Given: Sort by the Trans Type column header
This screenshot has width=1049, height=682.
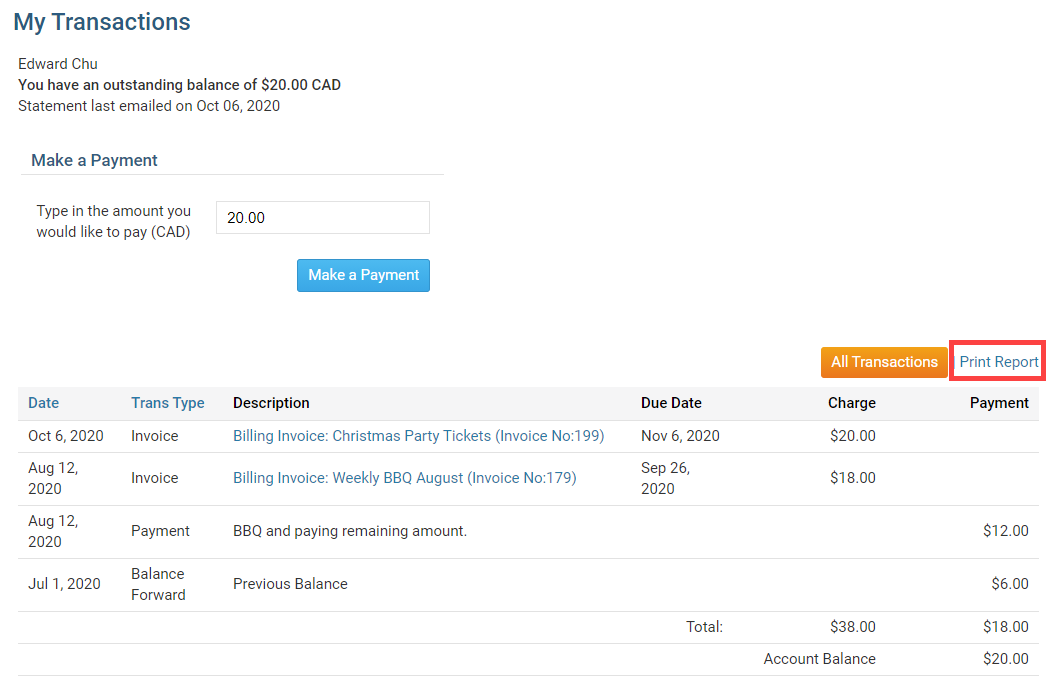Looking at the screenshot, I should [167, 403].
